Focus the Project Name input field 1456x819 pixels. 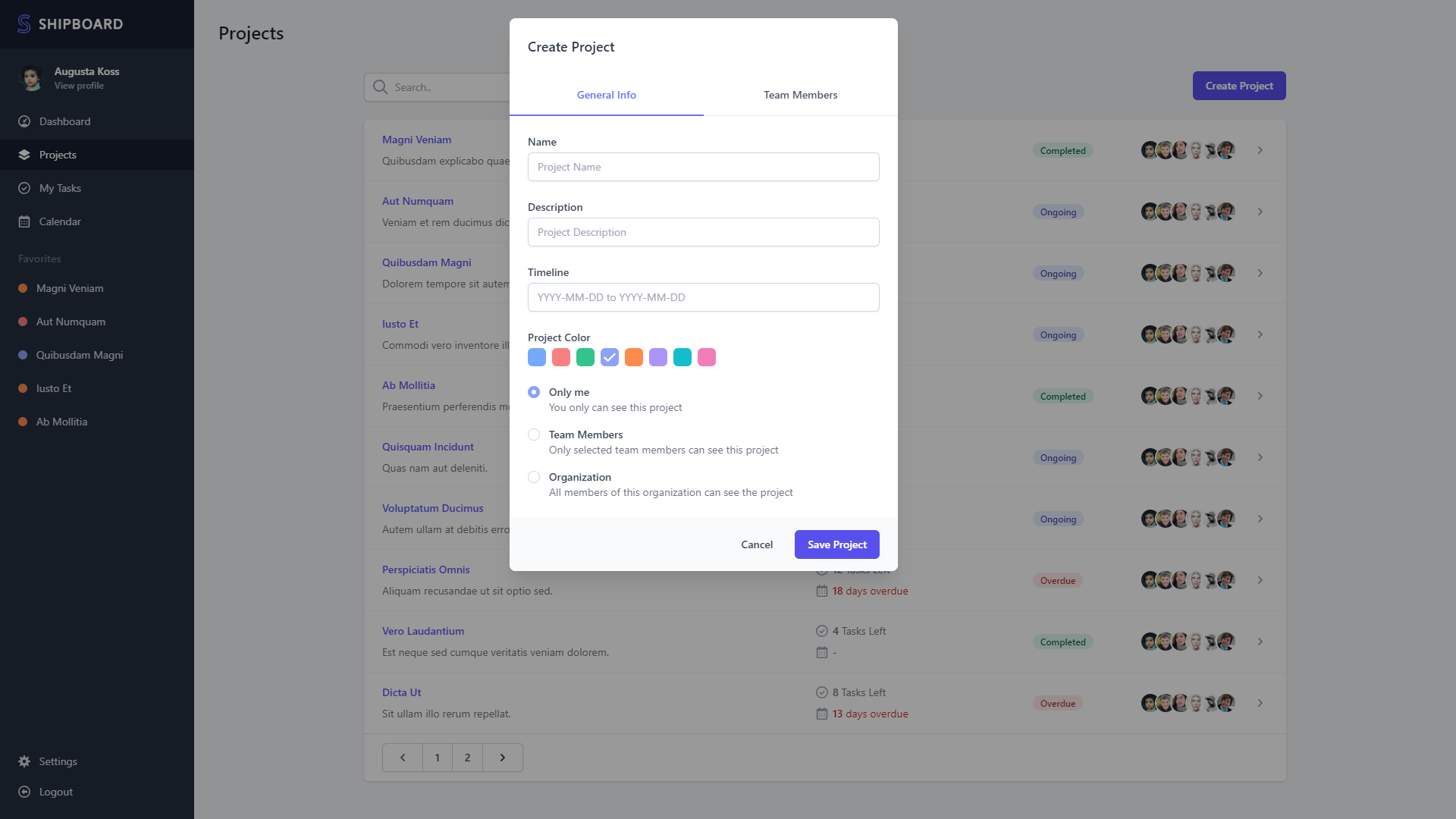(703, 167)
